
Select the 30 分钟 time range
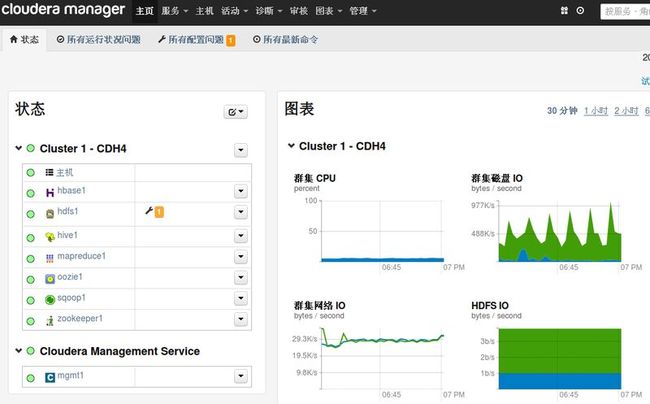[x=562, y=111]
